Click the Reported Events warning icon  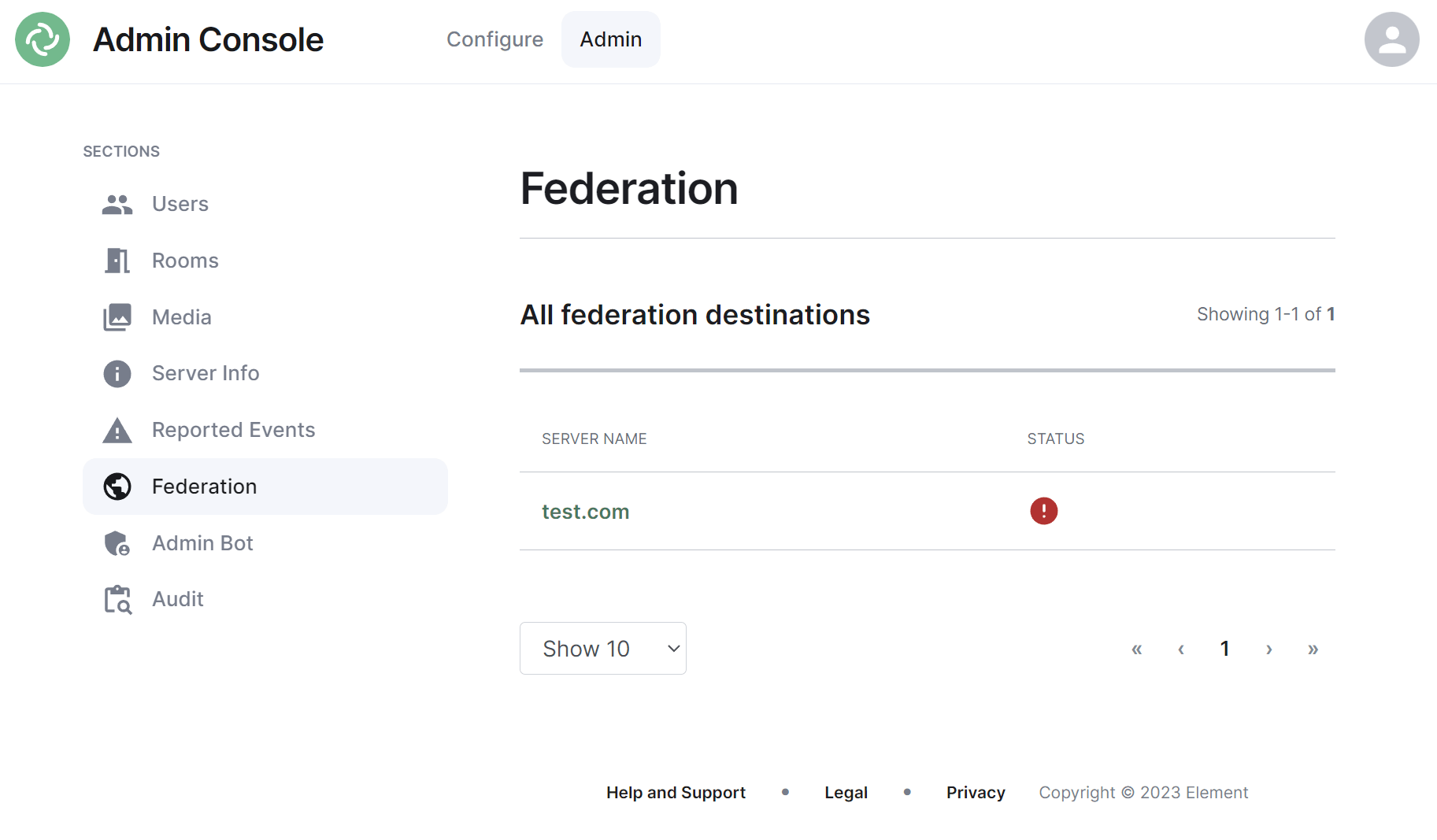click(x=117, y=430)
